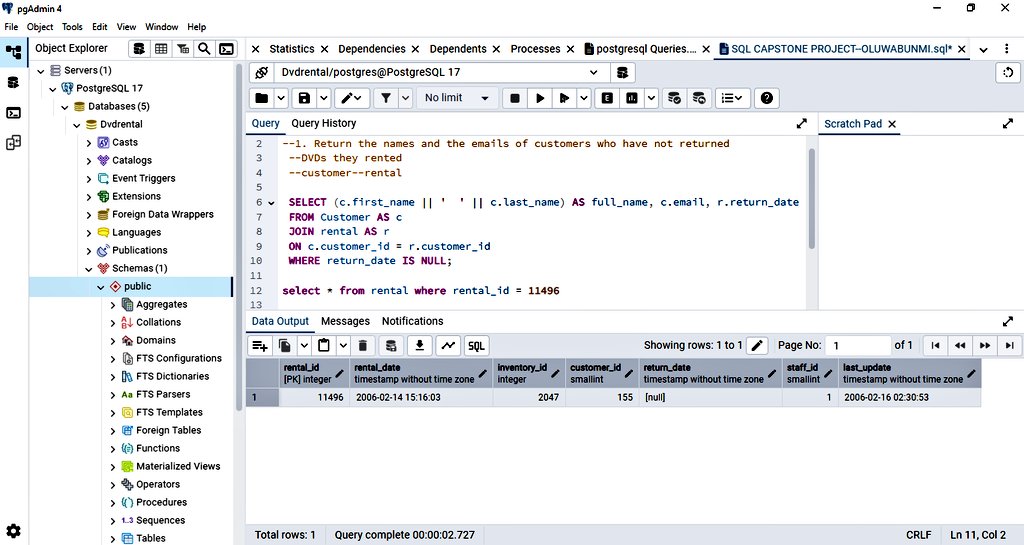Collapse the Databases (5) node
Viewport: 1024px width, 545px height.
(x=65, y=106)
